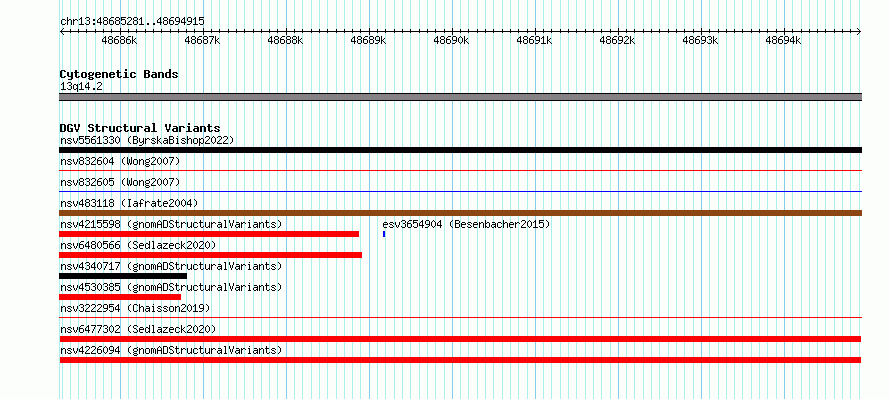Select the gray 13q14.2 cytogenetic band bar
This screenshot has height=399, width=890.
click(x=460, y=97)
